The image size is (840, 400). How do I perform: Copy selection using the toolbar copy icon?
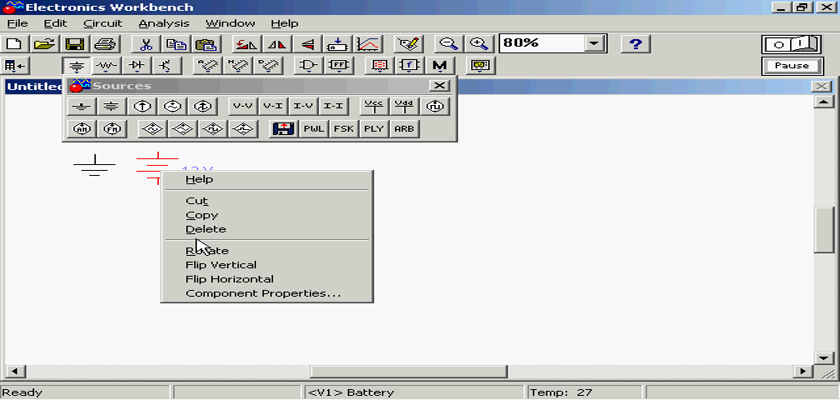tap(175, 43)
